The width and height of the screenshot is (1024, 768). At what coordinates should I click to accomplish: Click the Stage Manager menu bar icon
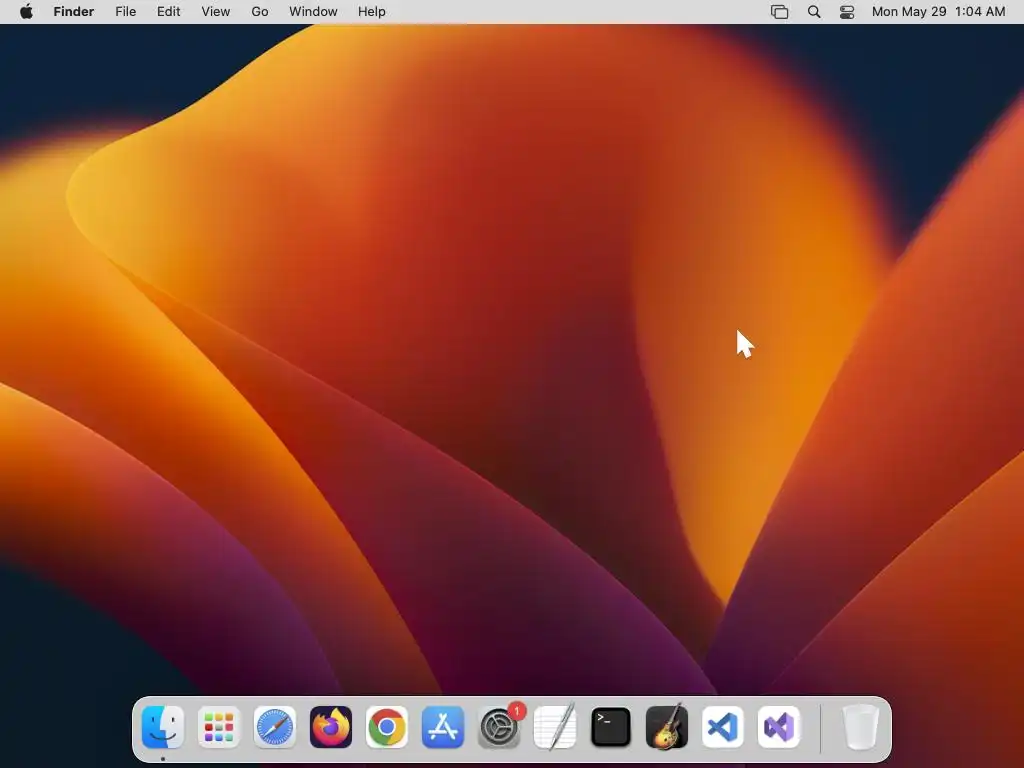(x=780, y=12)
